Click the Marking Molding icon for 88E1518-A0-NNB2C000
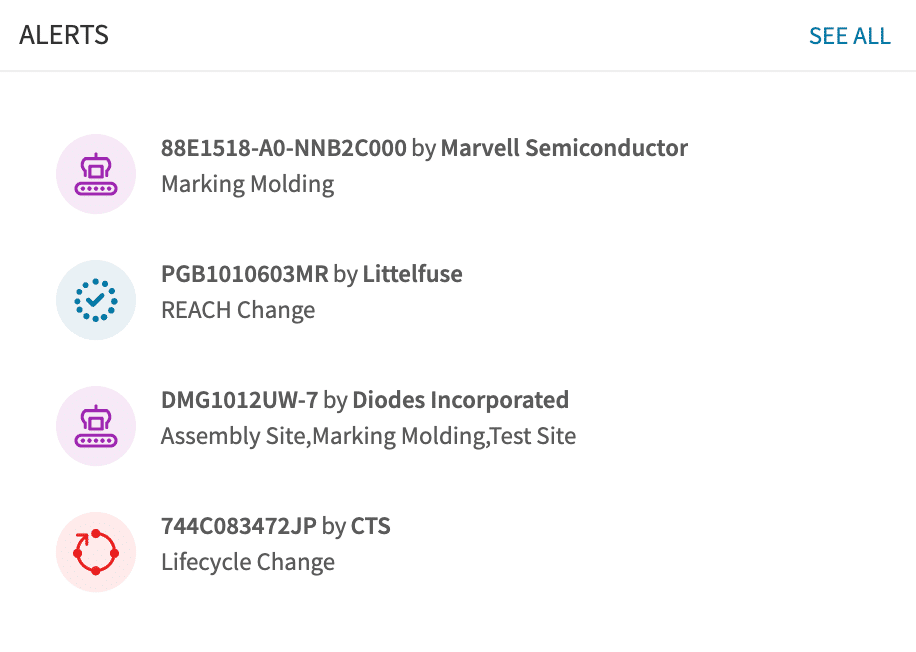Image resolution: width=916 pixels, height=652 pixels. click(x=95, y=173)
